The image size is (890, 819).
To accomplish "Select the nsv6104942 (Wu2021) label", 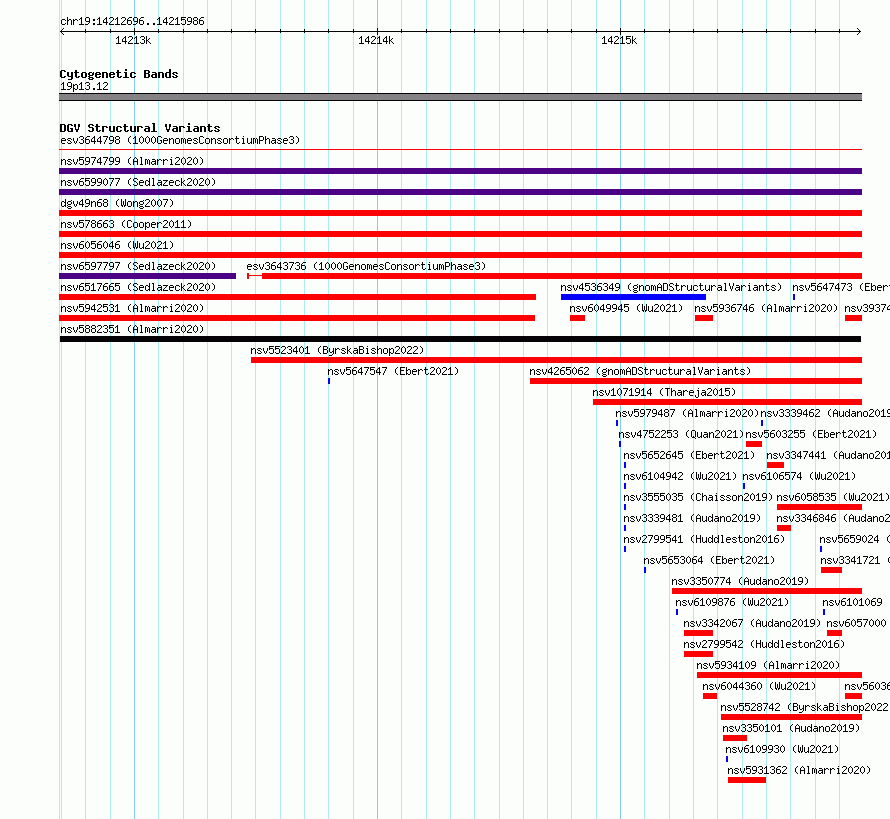I will point(680,476).
